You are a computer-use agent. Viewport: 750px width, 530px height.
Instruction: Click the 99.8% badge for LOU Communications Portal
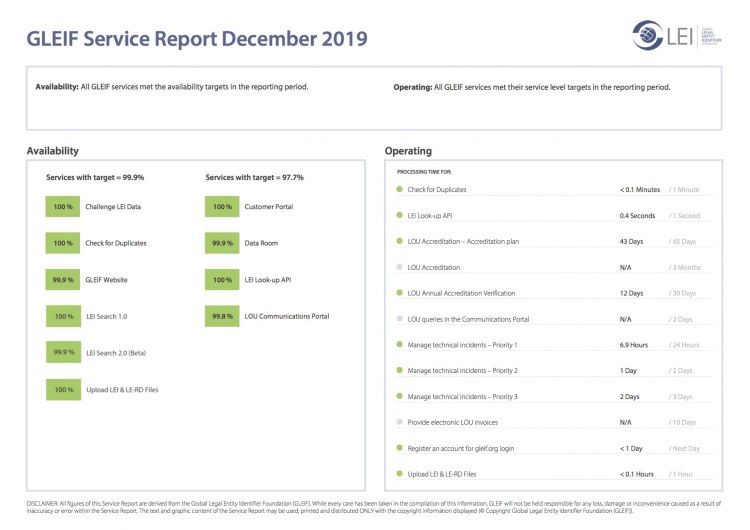(222, 316)
